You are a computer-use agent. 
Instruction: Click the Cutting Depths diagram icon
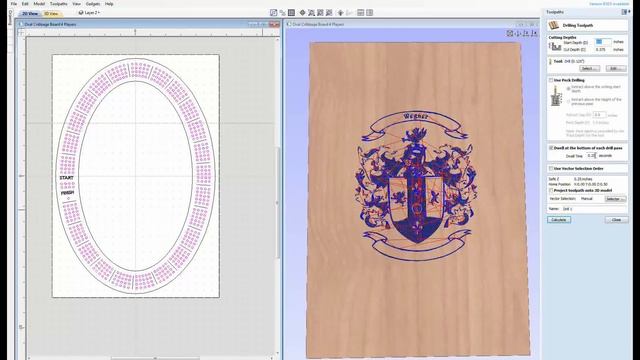[x=555, y=47]
